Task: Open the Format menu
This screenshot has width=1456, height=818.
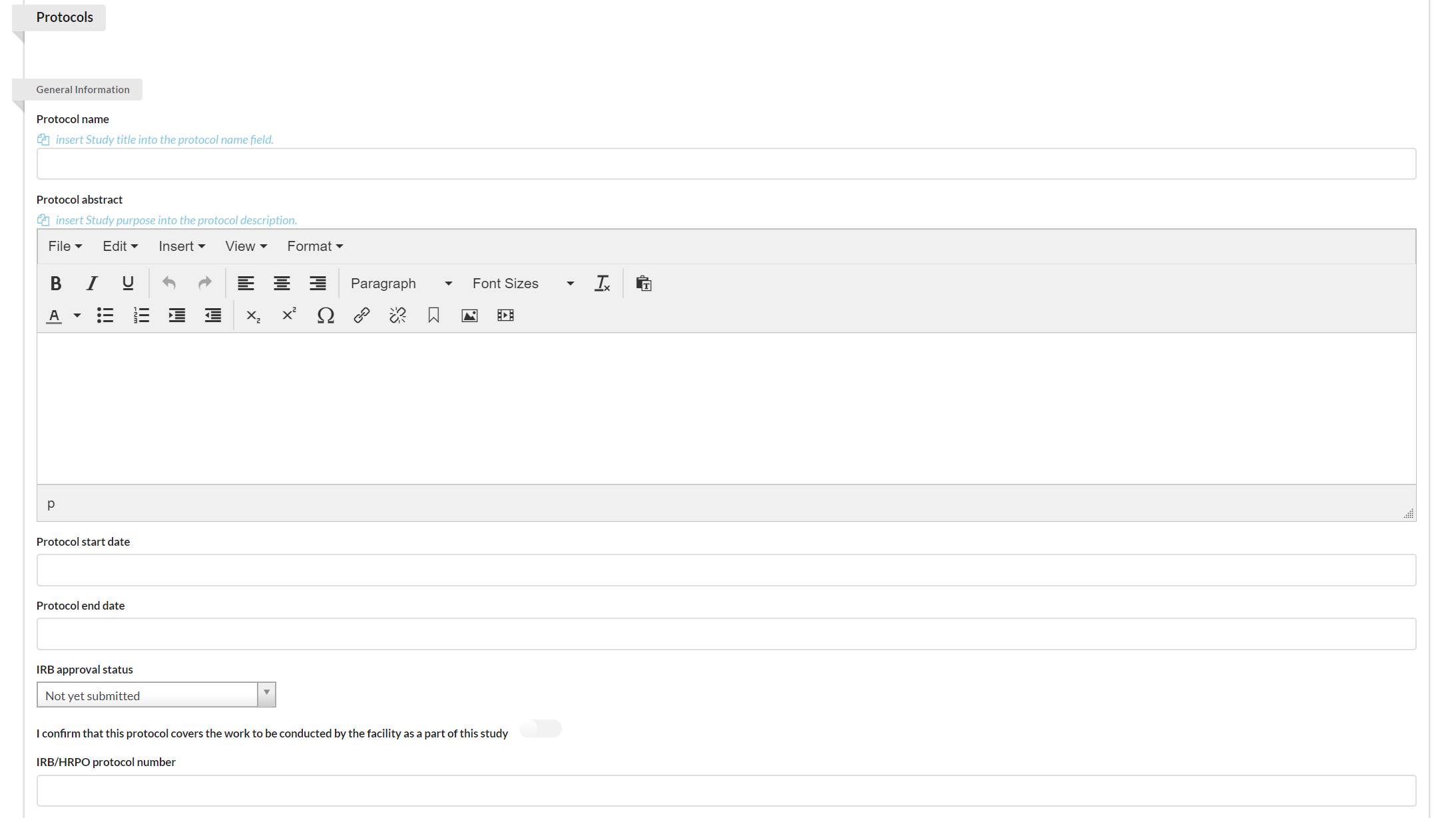Action: point(314,246)
